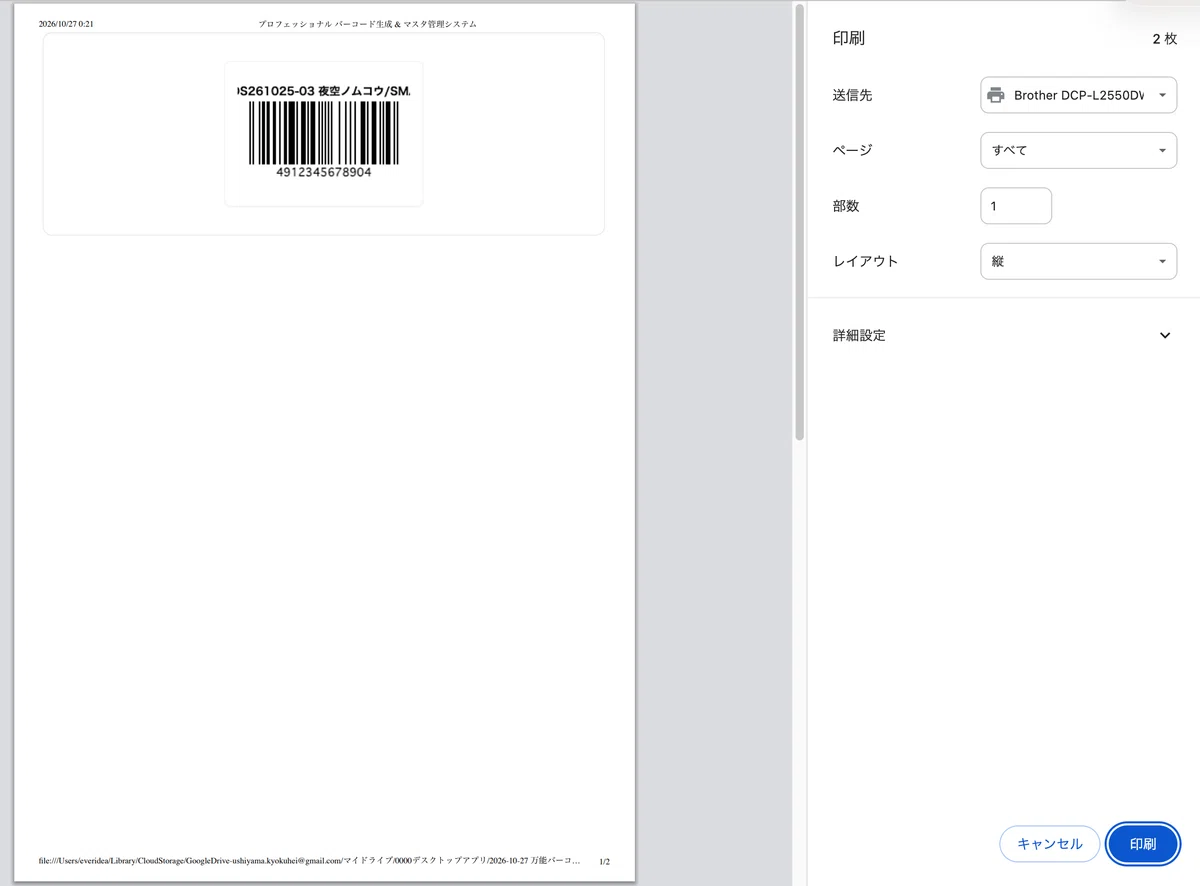The width and height of the screenshot is (1200, 886).
Task: Click the 部数 label
Action: pos(846,206)
